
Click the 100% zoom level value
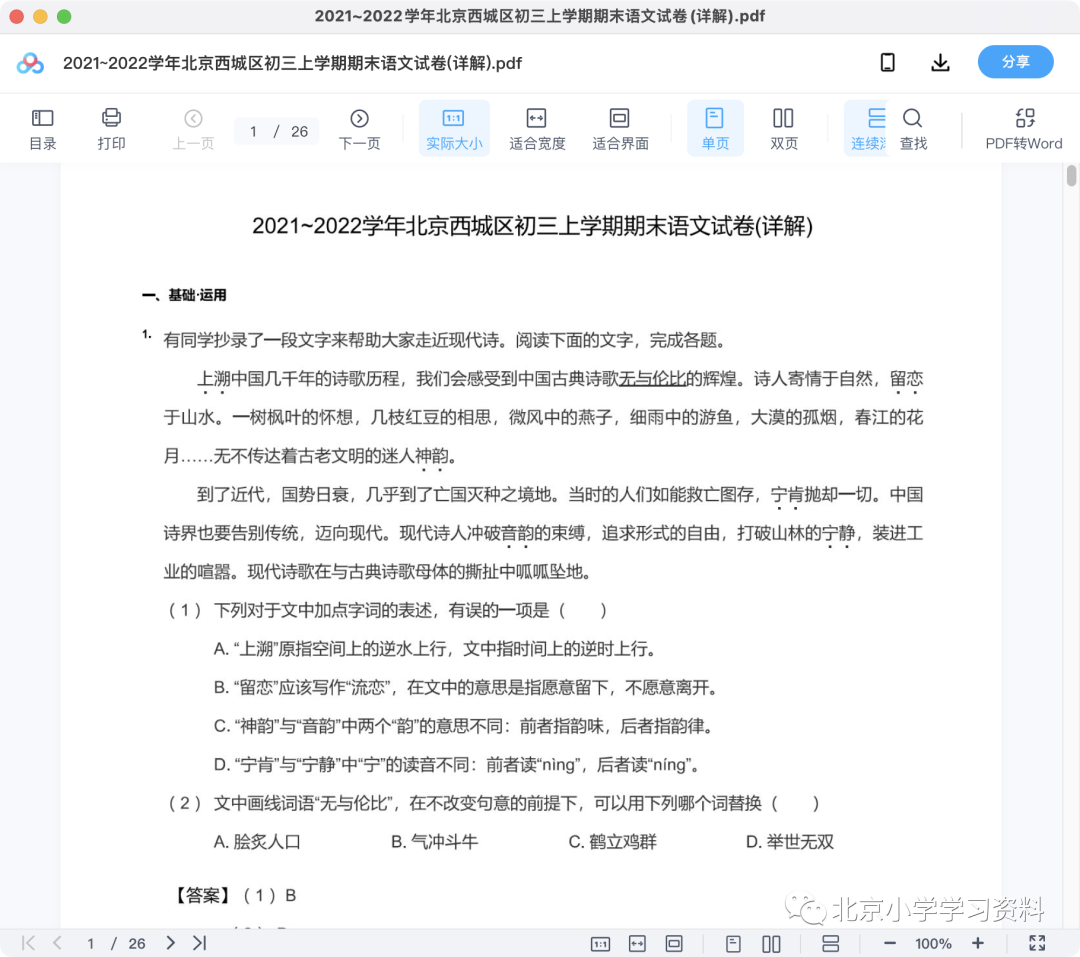[933, 943]
